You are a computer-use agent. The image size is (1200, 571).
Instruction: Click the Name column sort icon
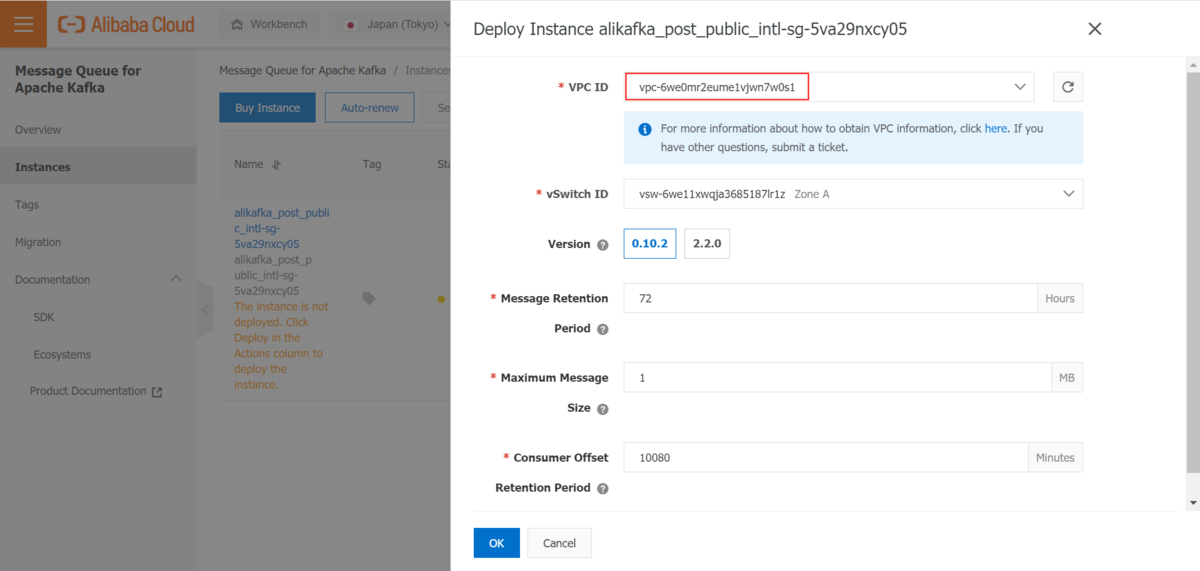coord(277,164)
